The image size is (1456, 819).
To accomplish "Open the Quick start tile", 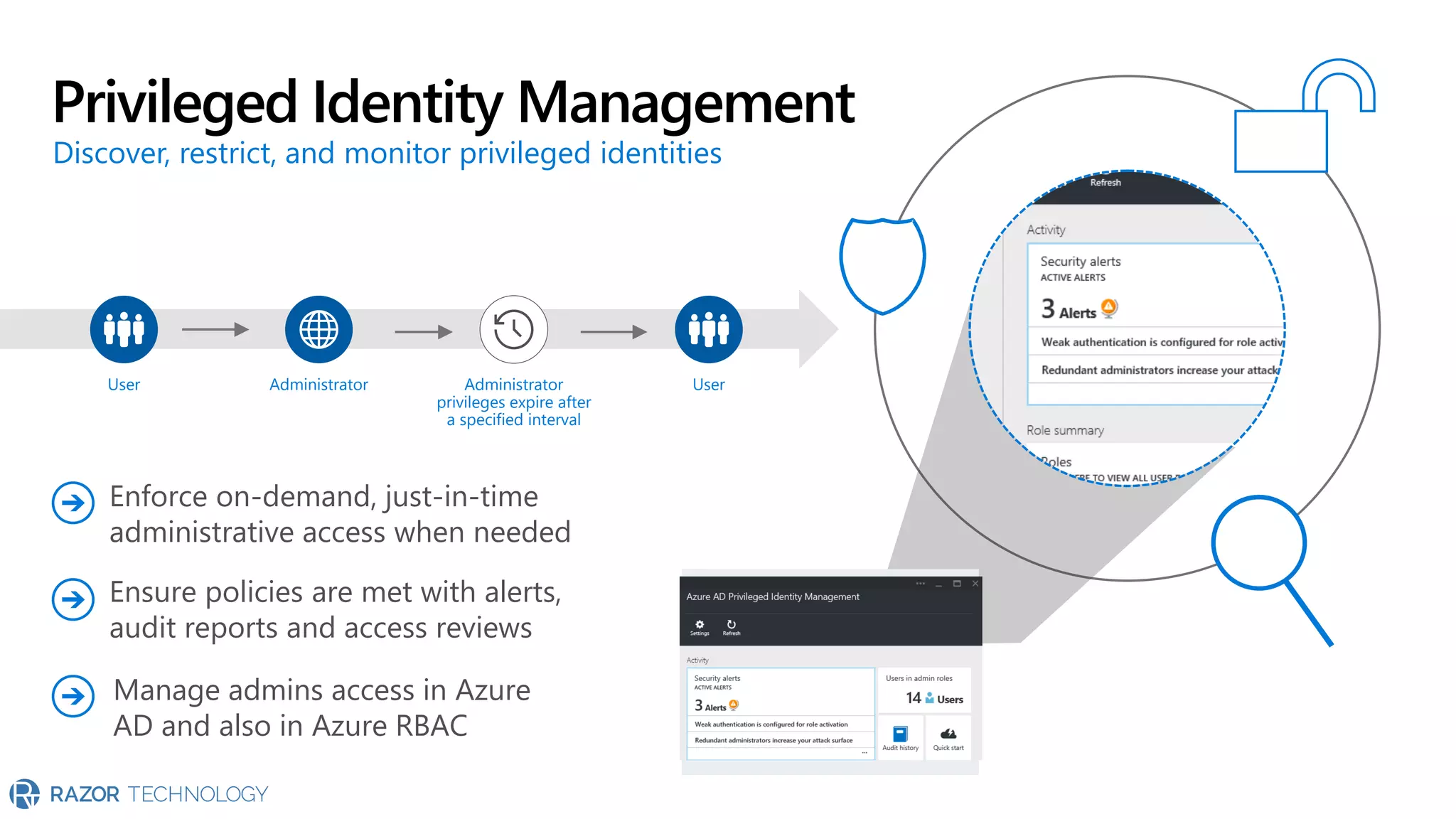I will pyautogui.click(x=948, y=738).
